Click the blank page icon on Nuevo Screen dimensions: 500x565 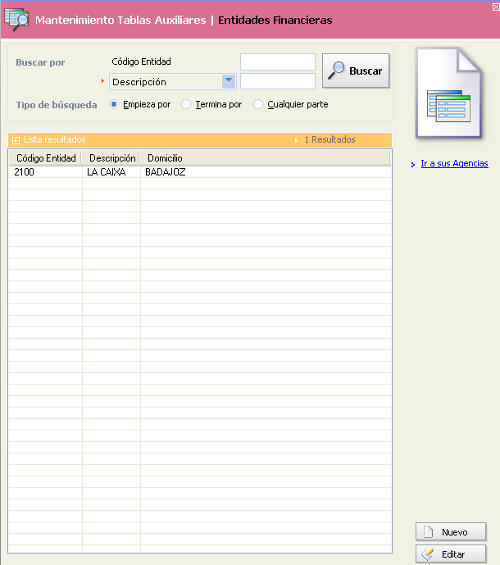(x=428, y=532)
